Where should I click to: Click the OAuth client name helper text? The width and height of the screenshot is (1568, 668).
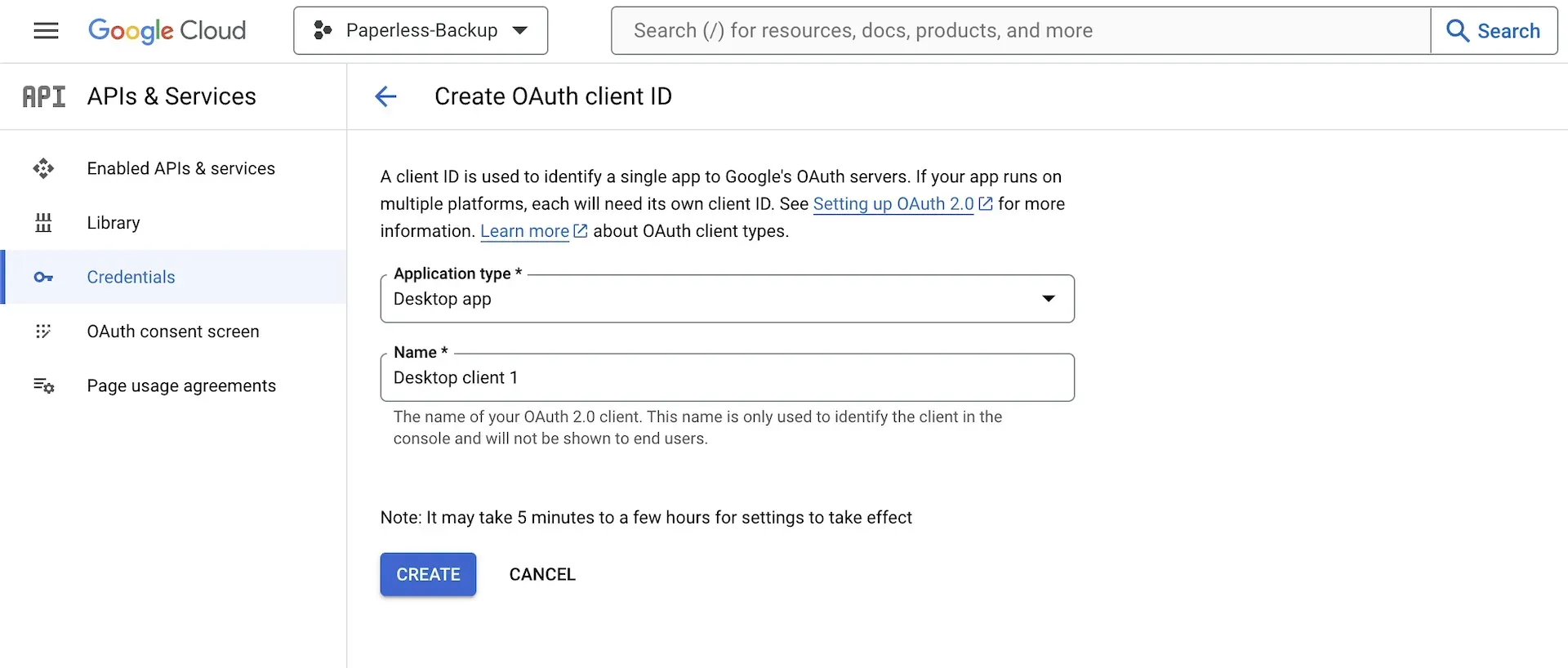697,427
